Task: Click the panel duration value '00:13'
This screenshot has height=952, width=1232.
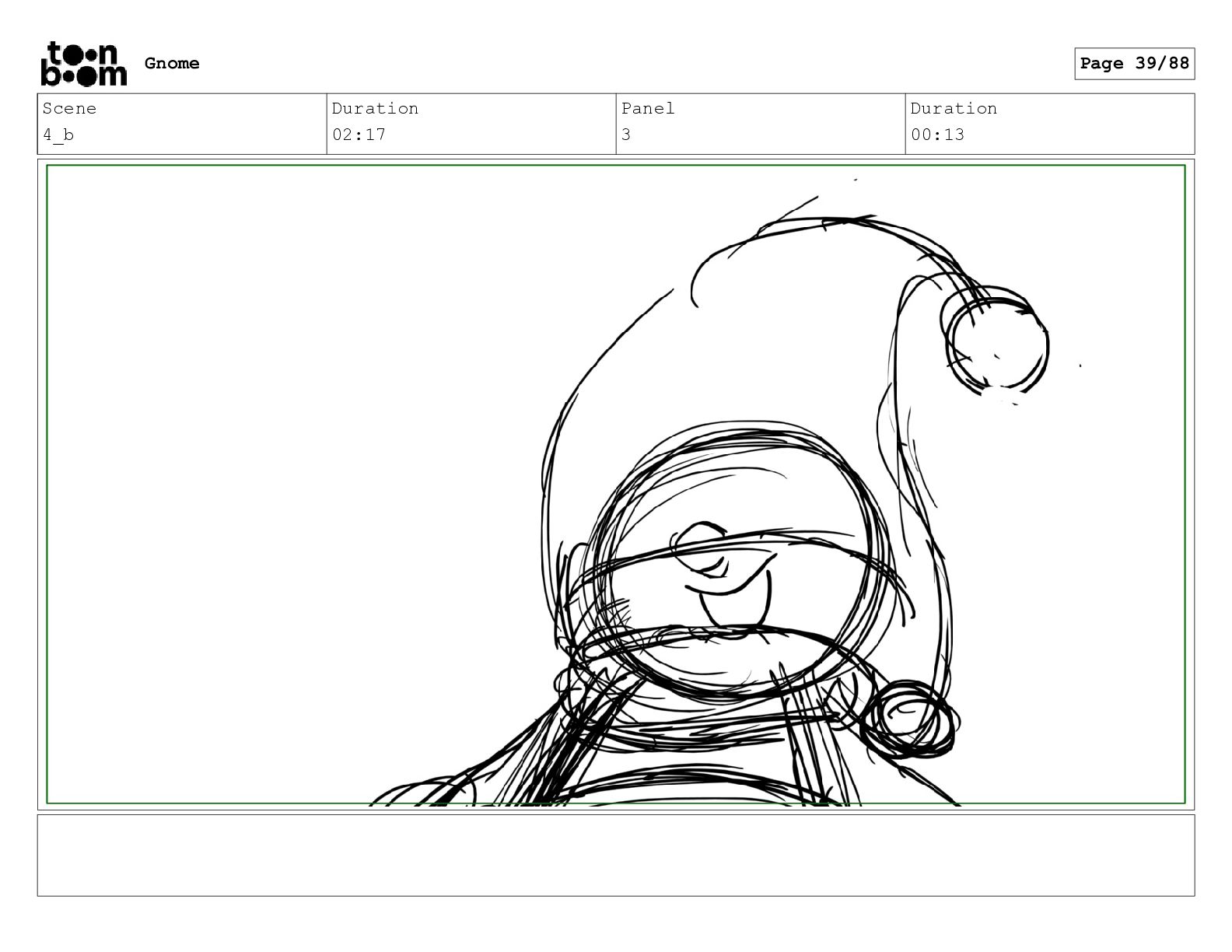Action: click(937, 135)
